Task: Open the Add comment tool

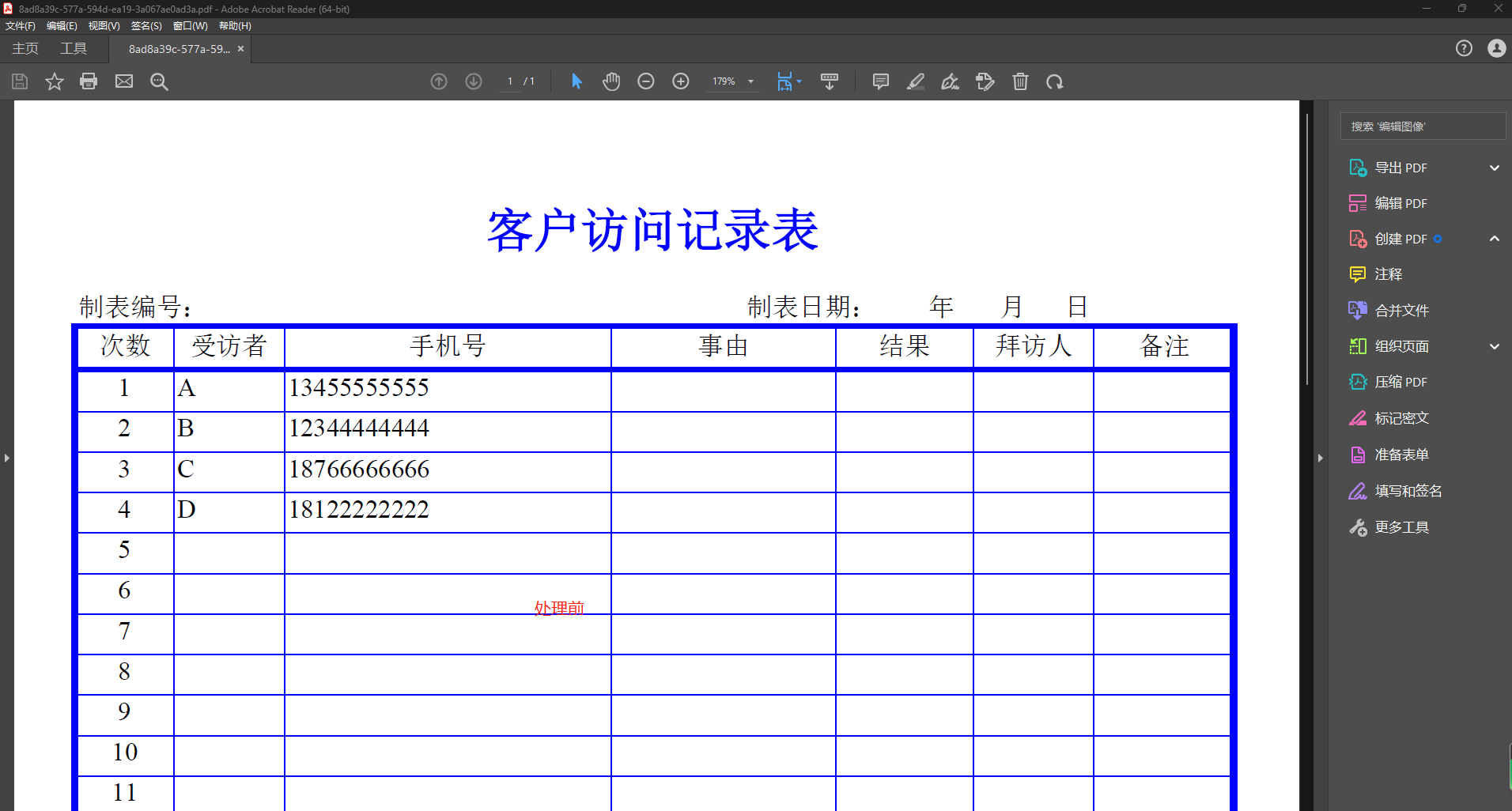Action: click(880, 81)
